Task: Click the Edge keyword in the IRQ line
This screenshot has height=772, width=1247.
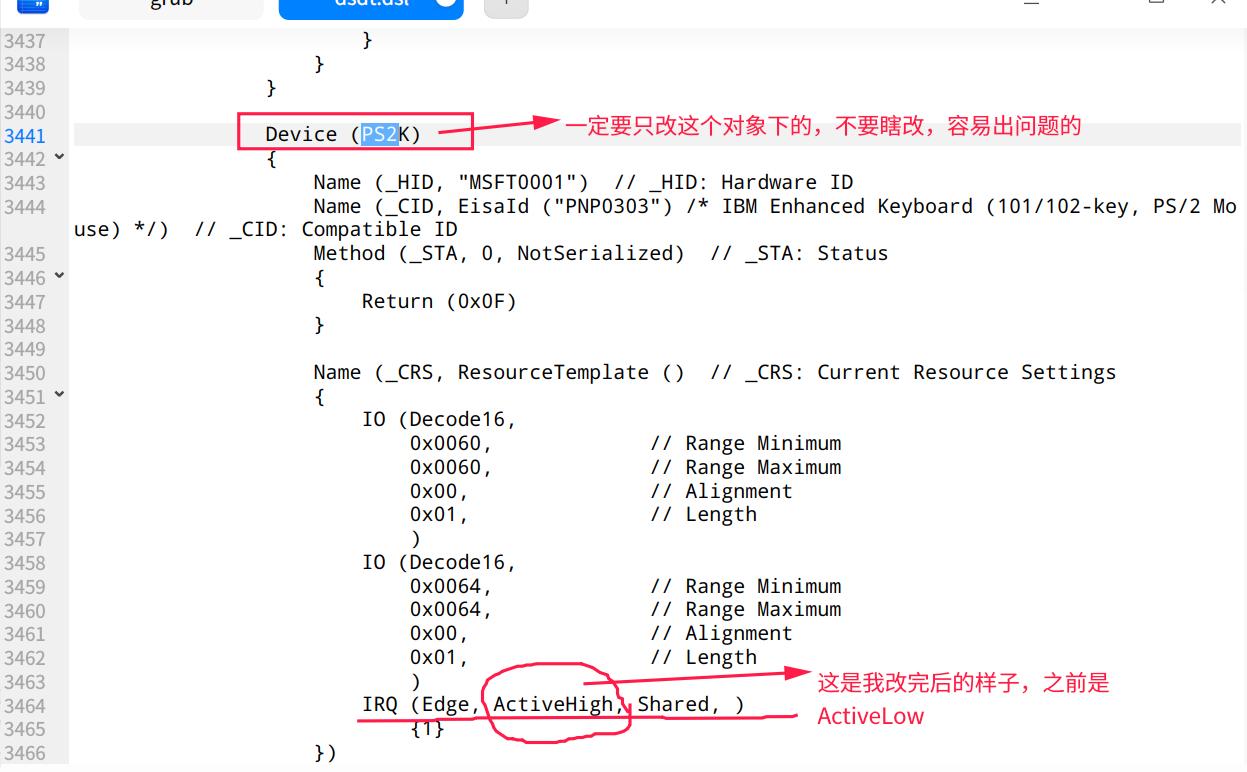Action: coord(445,704)
